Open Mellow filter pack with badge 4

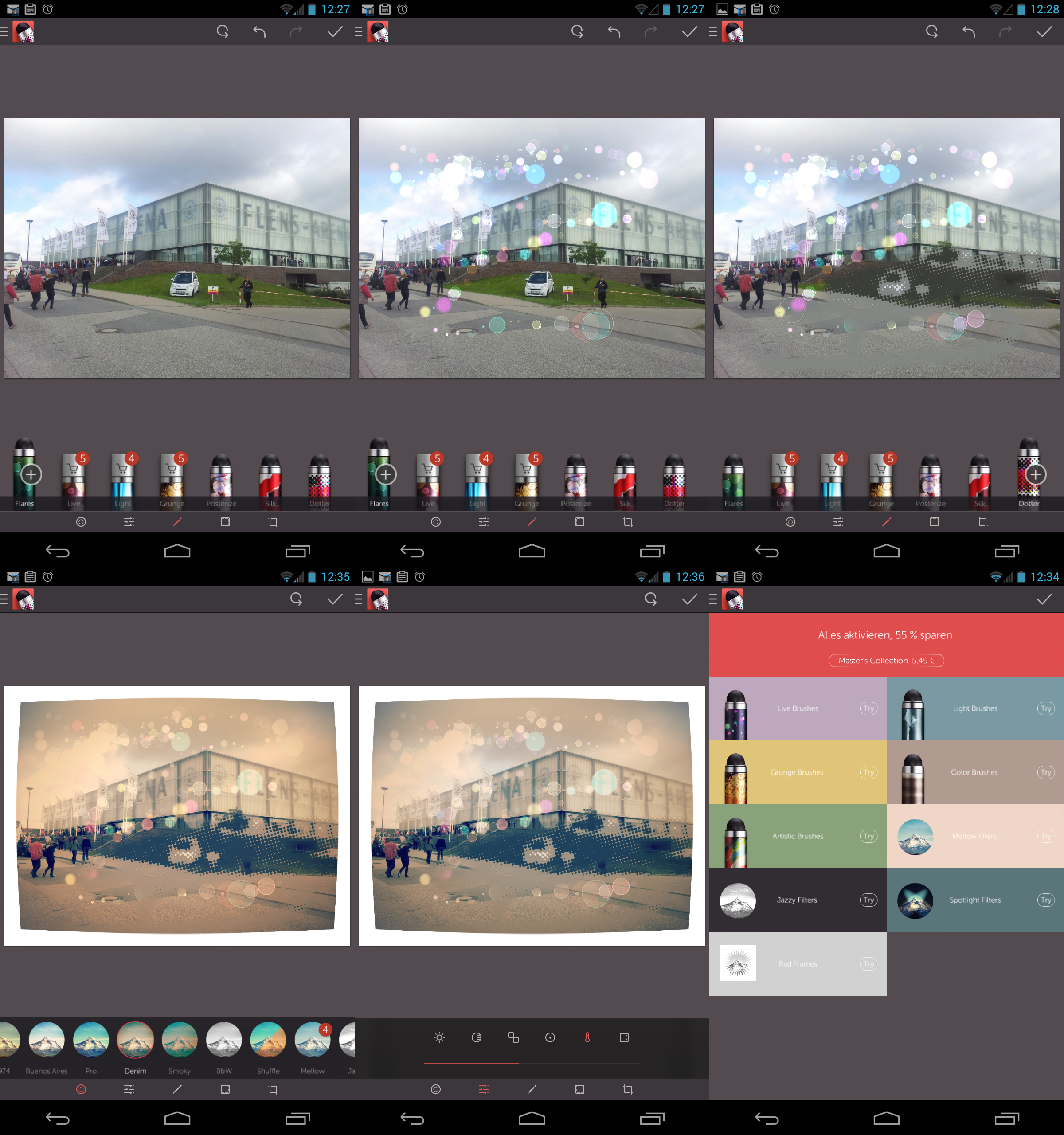click(313, 1040)
